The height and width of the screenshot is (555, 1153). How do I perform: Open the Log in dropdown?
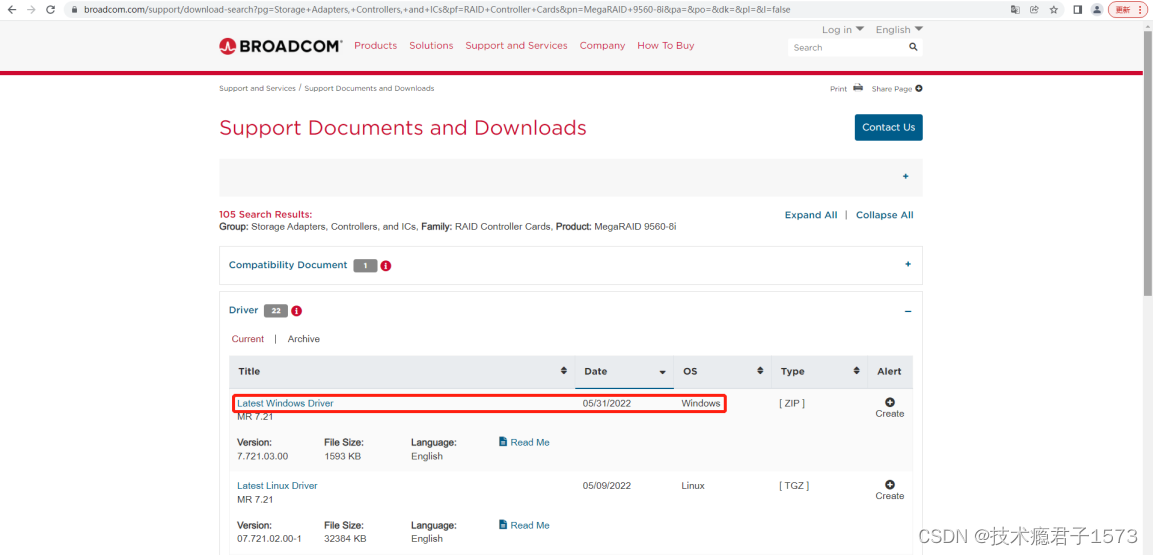click(843, 29)
